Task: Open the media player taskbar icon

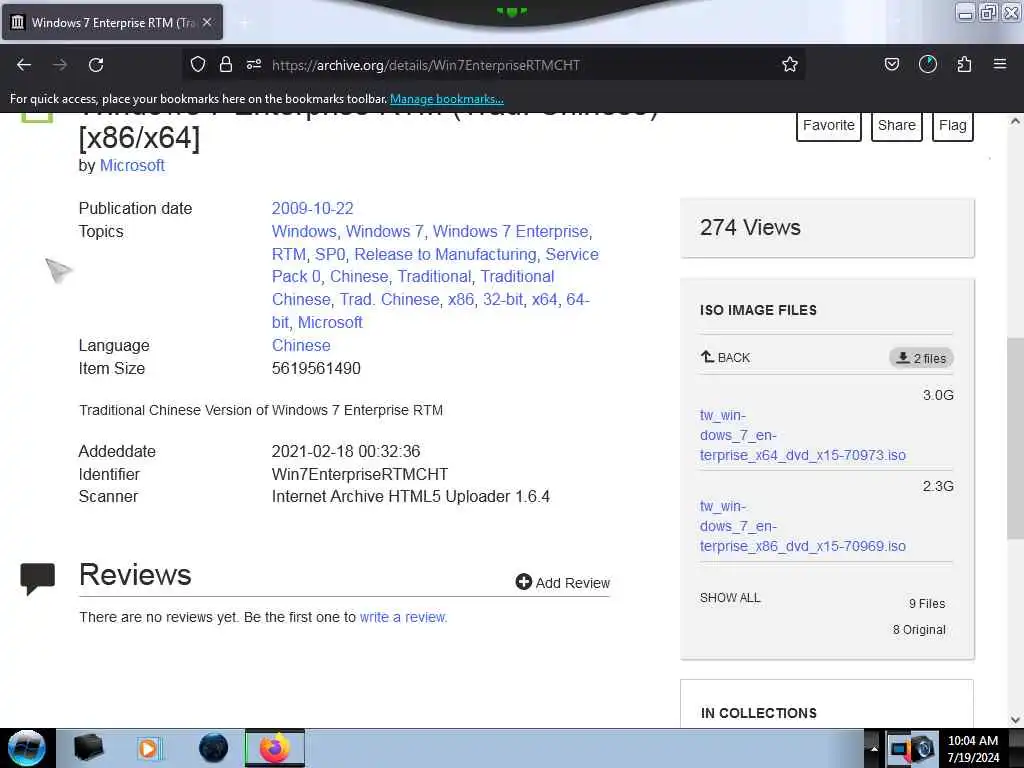Action: 149,748
